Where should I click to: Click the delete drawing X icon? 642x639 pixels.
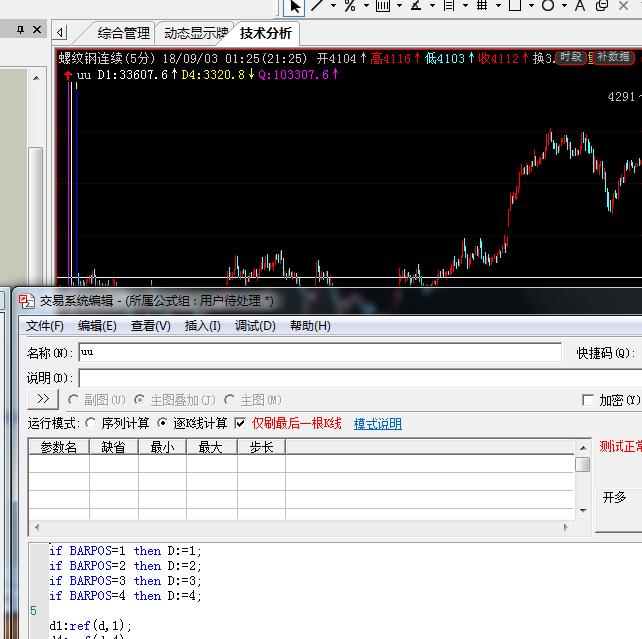pyautogui.click(x=624, y=5)
